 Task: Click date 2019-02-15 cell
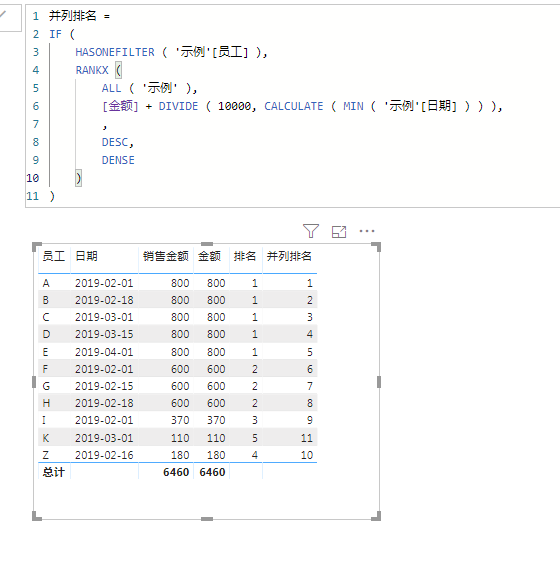(104, 386)
